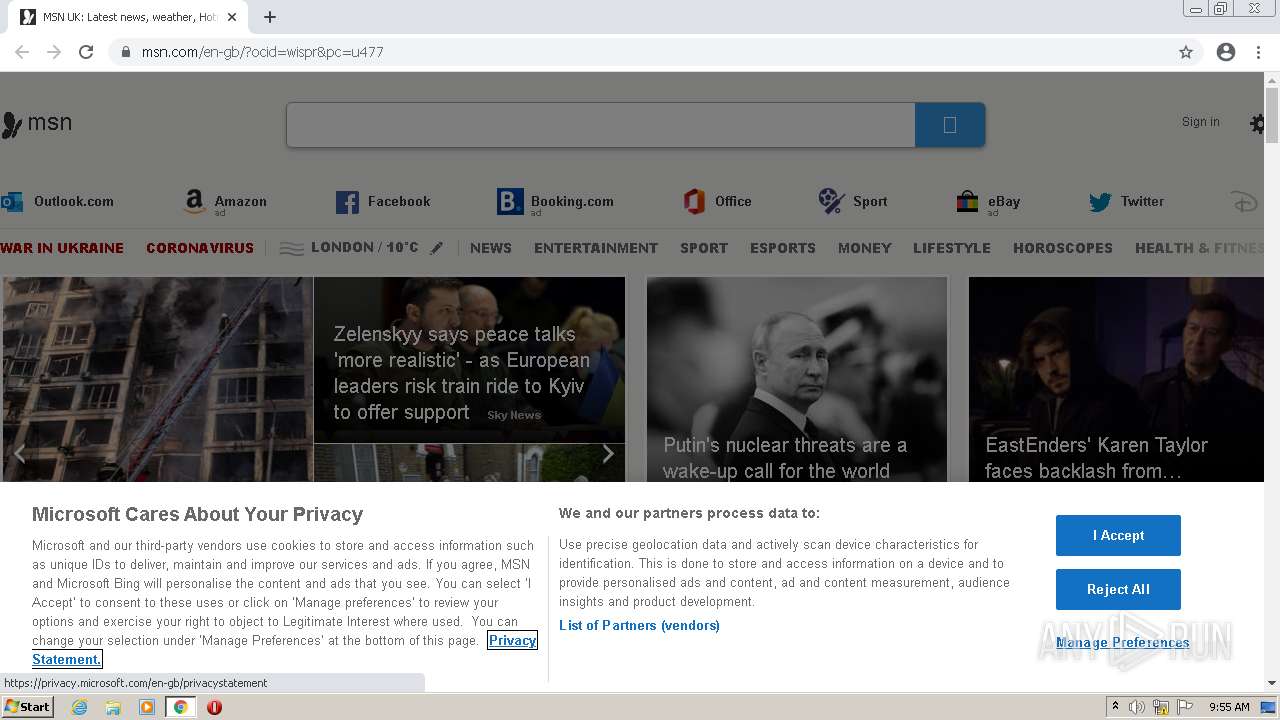Click the browser back arrow
Viewport: 1280px width, 720px height.
[x=22, y=52]
